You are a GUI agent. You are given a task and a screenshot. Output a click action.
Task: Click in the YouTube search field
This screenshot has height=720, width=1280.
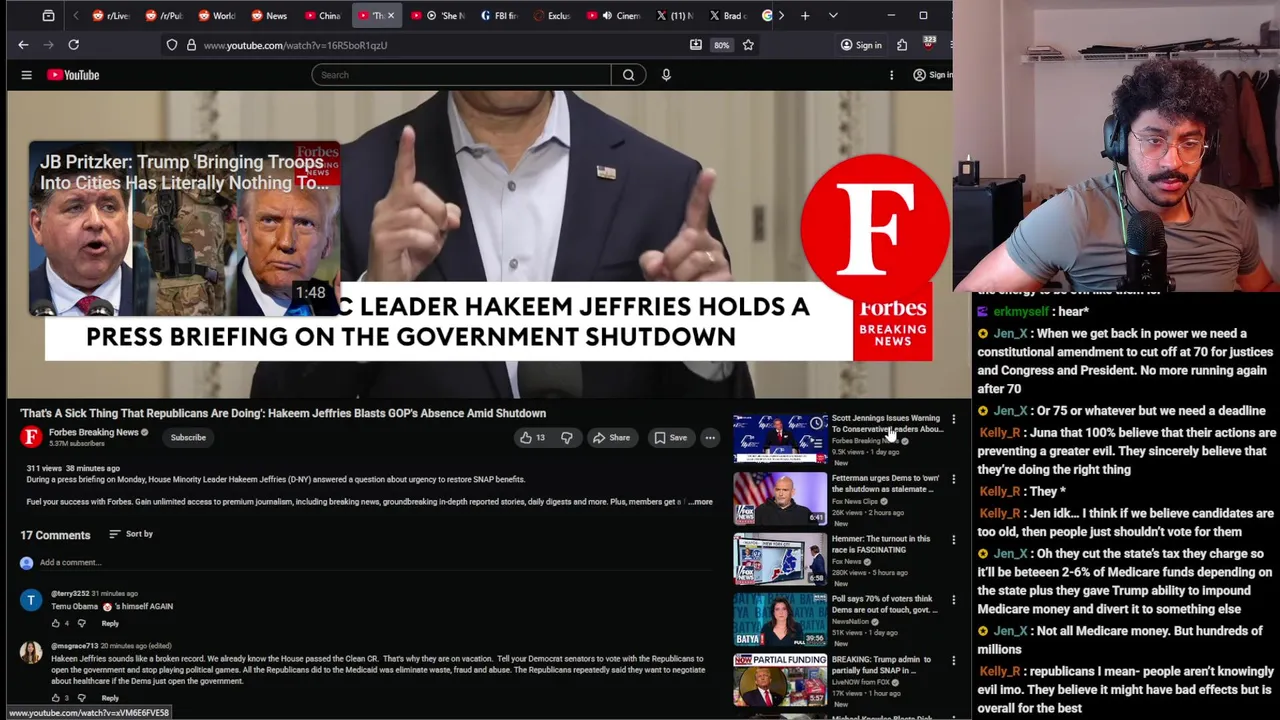coord(461,75)
